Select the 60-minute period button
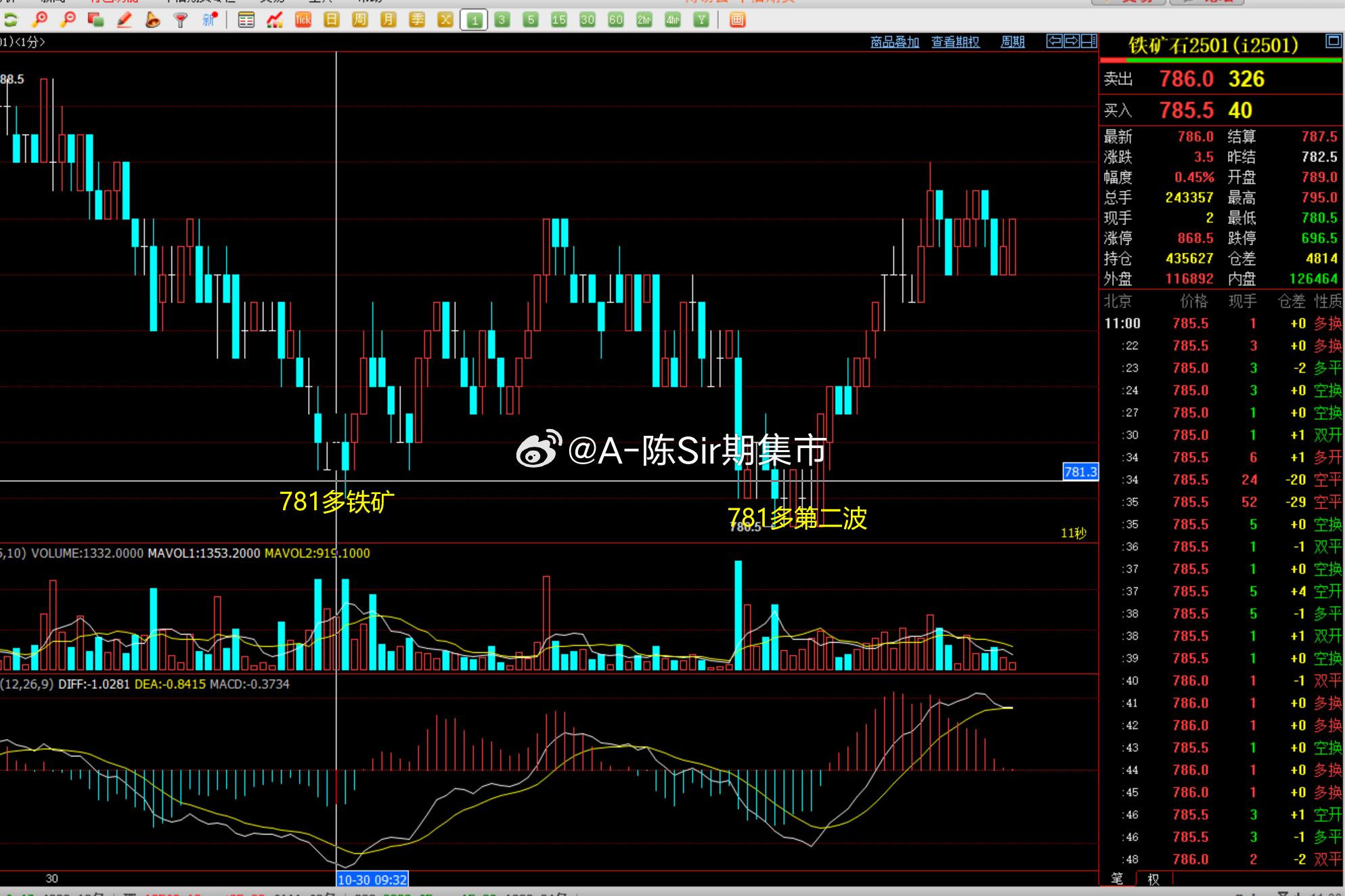 coord(616,20)
